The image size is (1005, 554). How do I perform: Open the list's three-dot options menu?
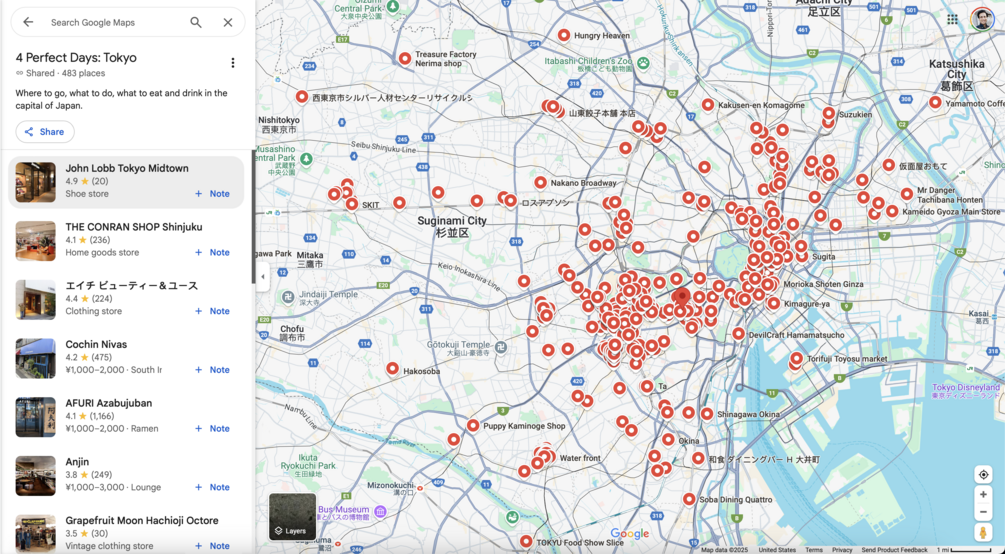click(x=233, y=62)
